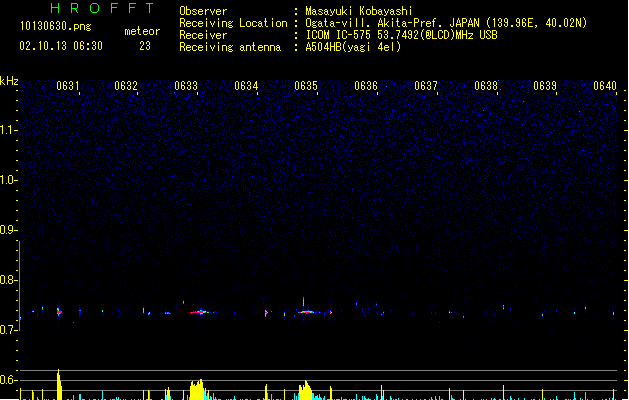The image size is (629, 400).
Task: Click the 1.1 kHz axis label
Action: [8, 130]
